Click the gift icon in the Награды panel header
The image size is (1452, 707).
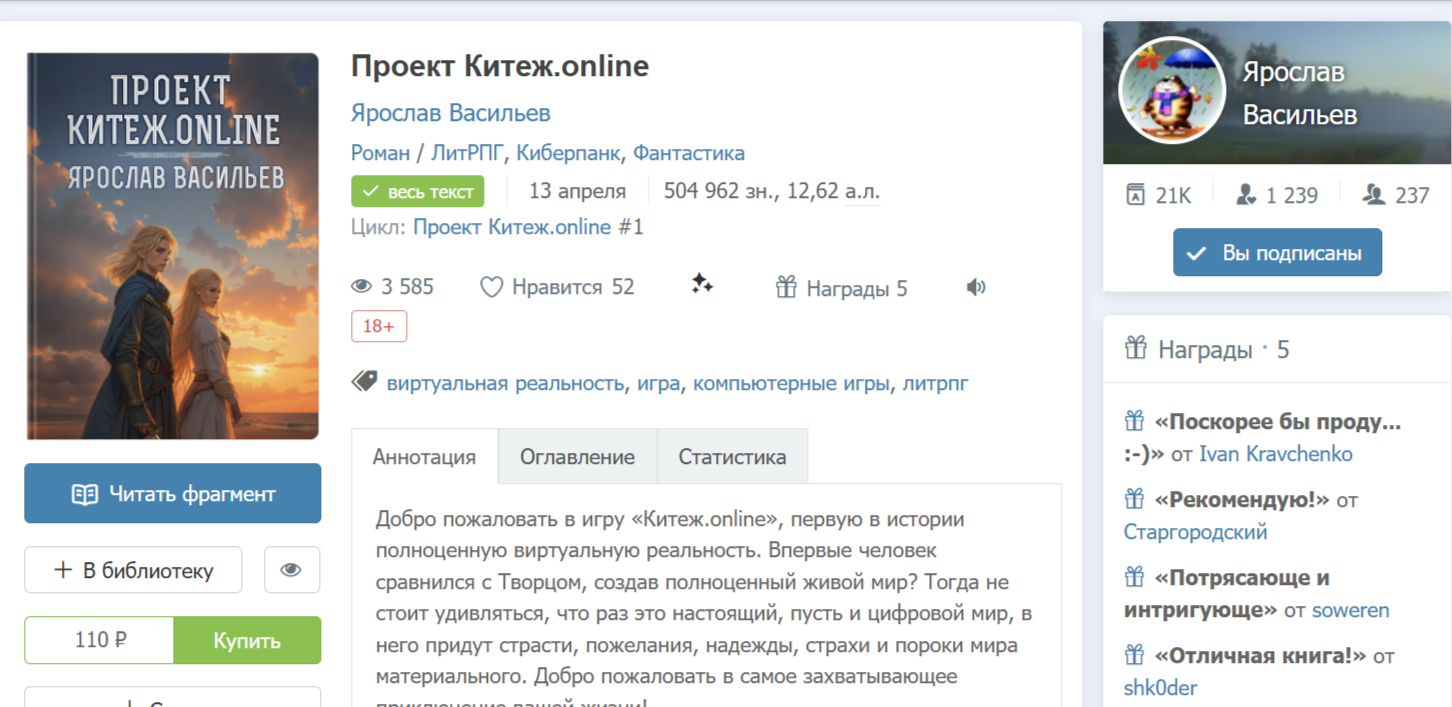(1135, 349)
